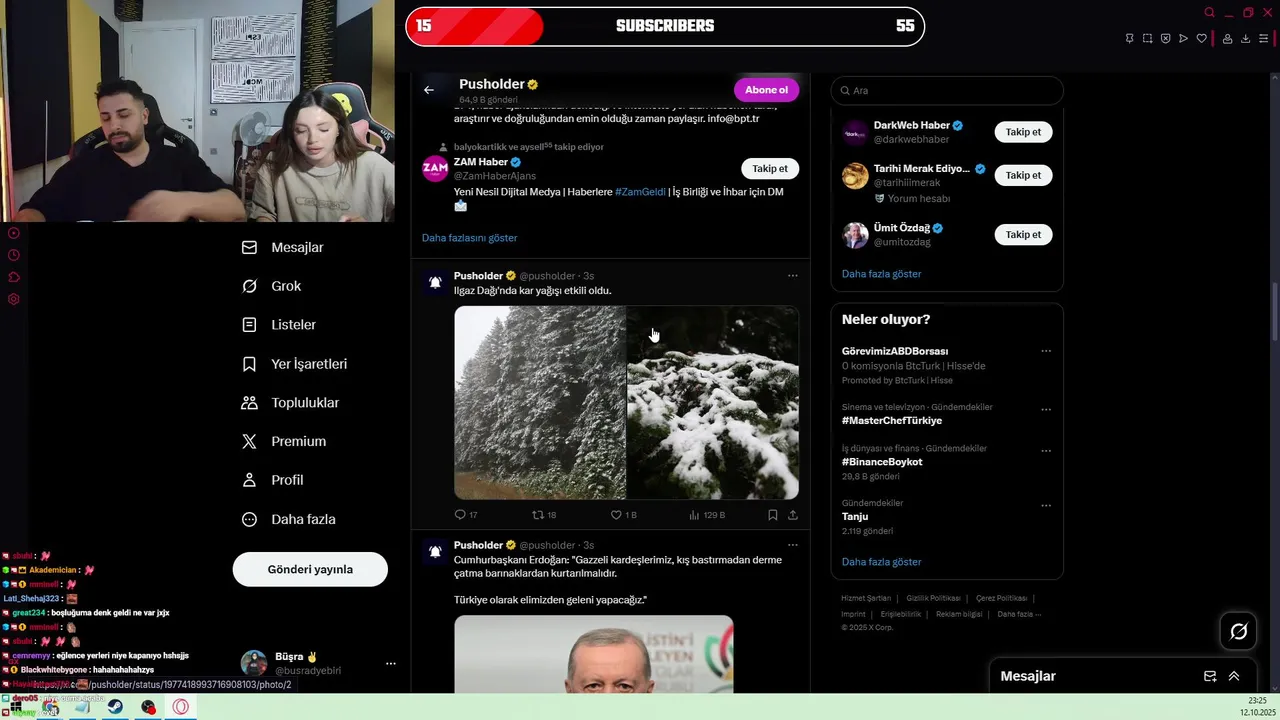Open the browser tab search magnifier
The width and height of the screenshot is (1280, 720).
pos(1210,13)
